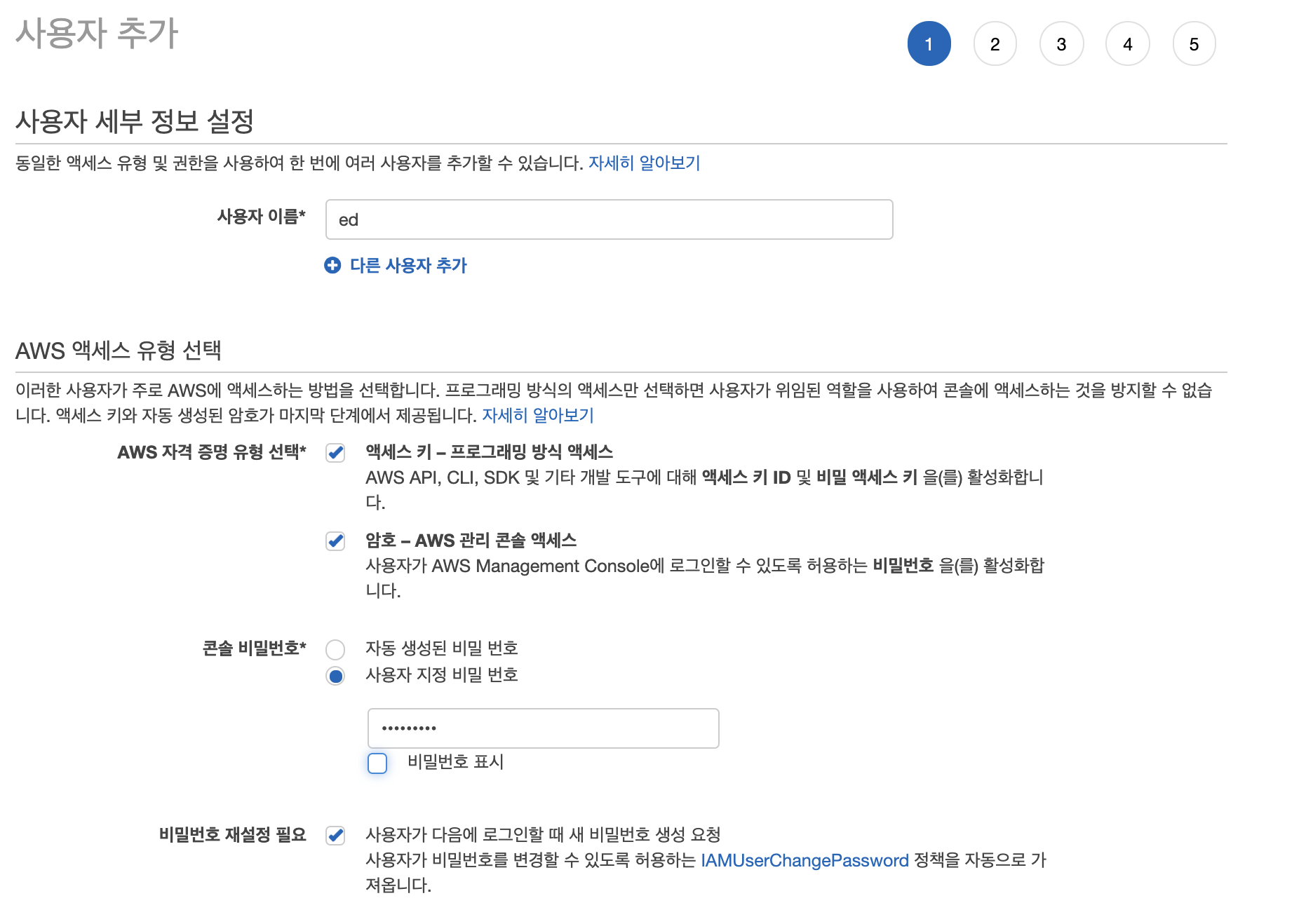
Task: Click the AWS 액세스 유형 선택 heading
Action: (119, 350)
